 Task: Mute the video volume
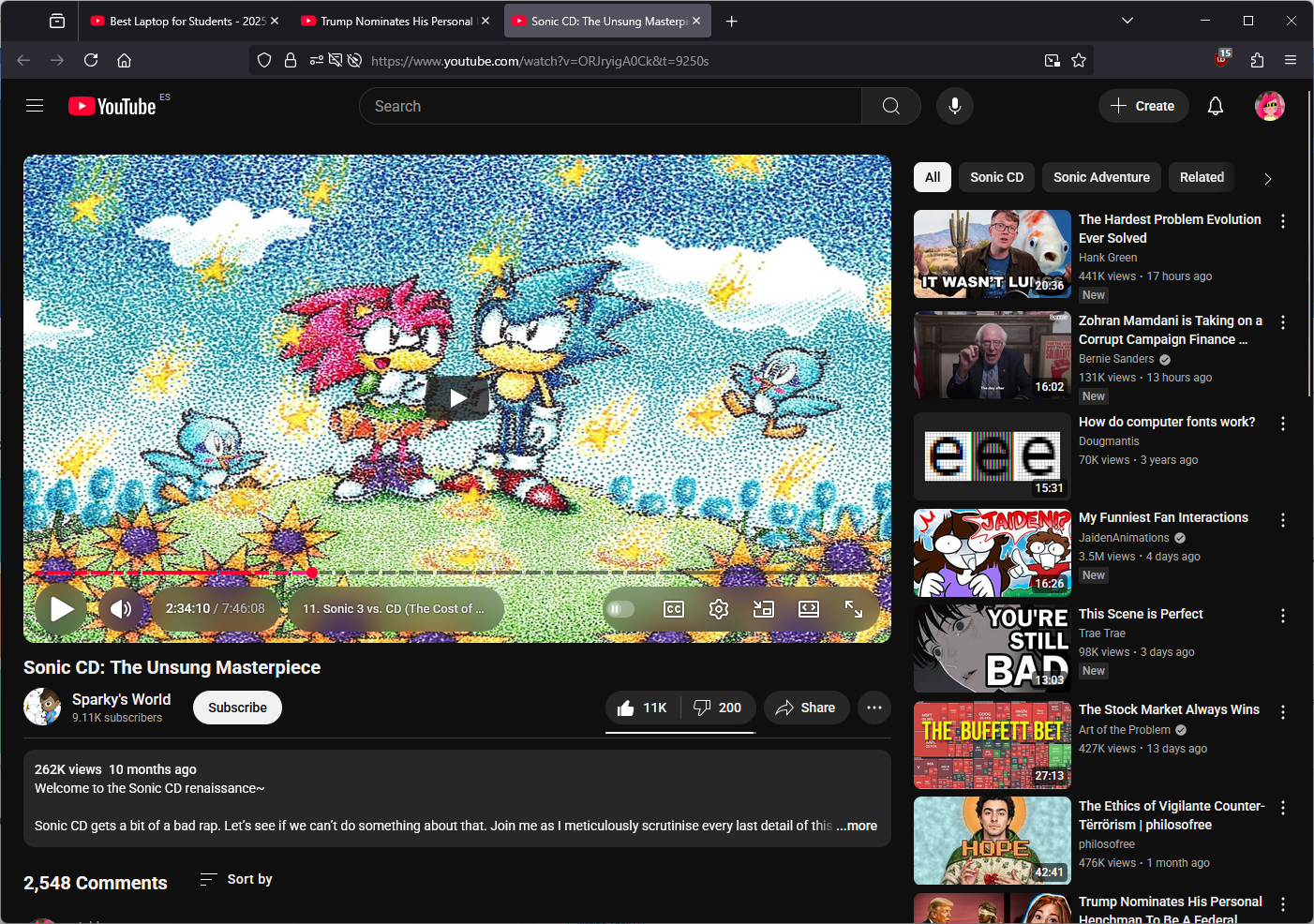[121, 609]
